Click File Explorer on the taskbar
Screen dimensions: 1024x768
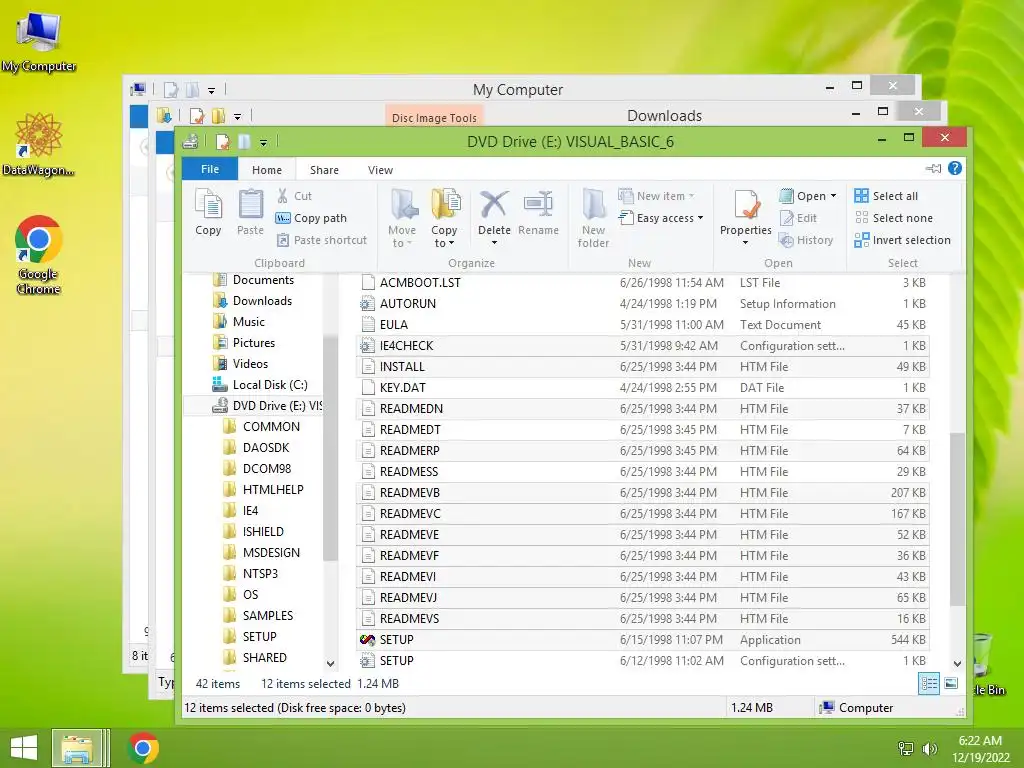[x=77, y=748]
